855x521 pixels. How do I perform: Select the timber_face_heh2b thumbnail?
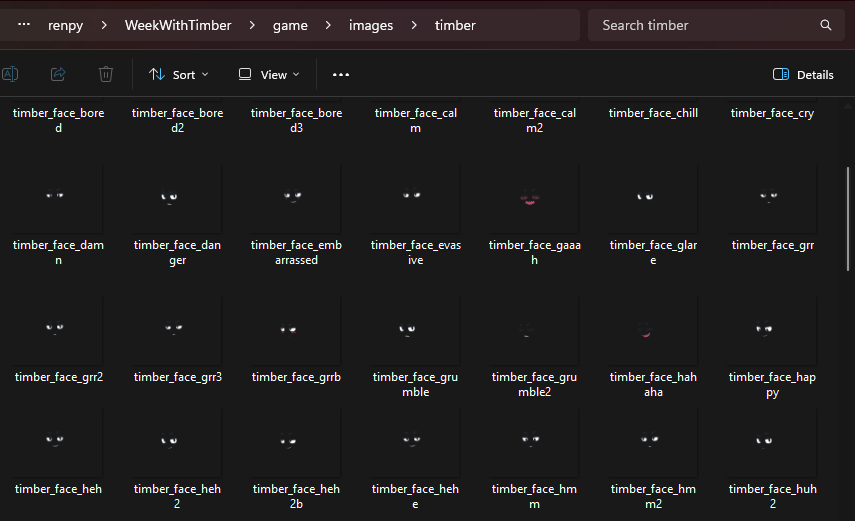296,442
